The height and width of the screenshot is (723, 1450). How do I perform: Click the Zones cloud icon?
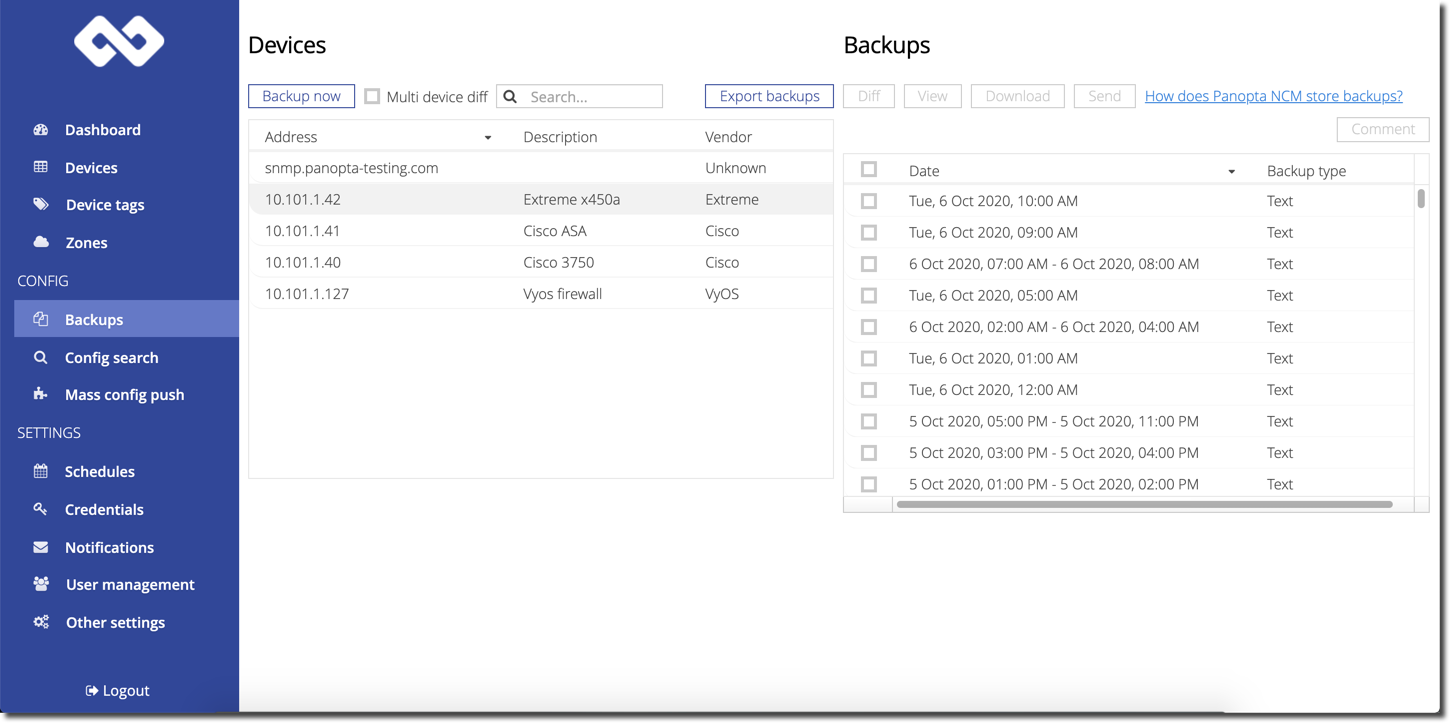(41, 242)
